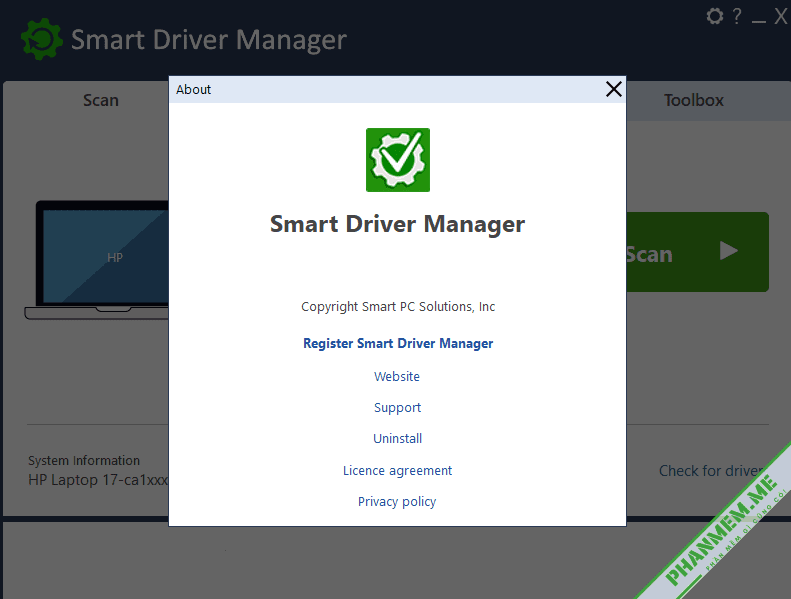
Task: Click the gear logo in main window header
Action: [x=42, y=39]
